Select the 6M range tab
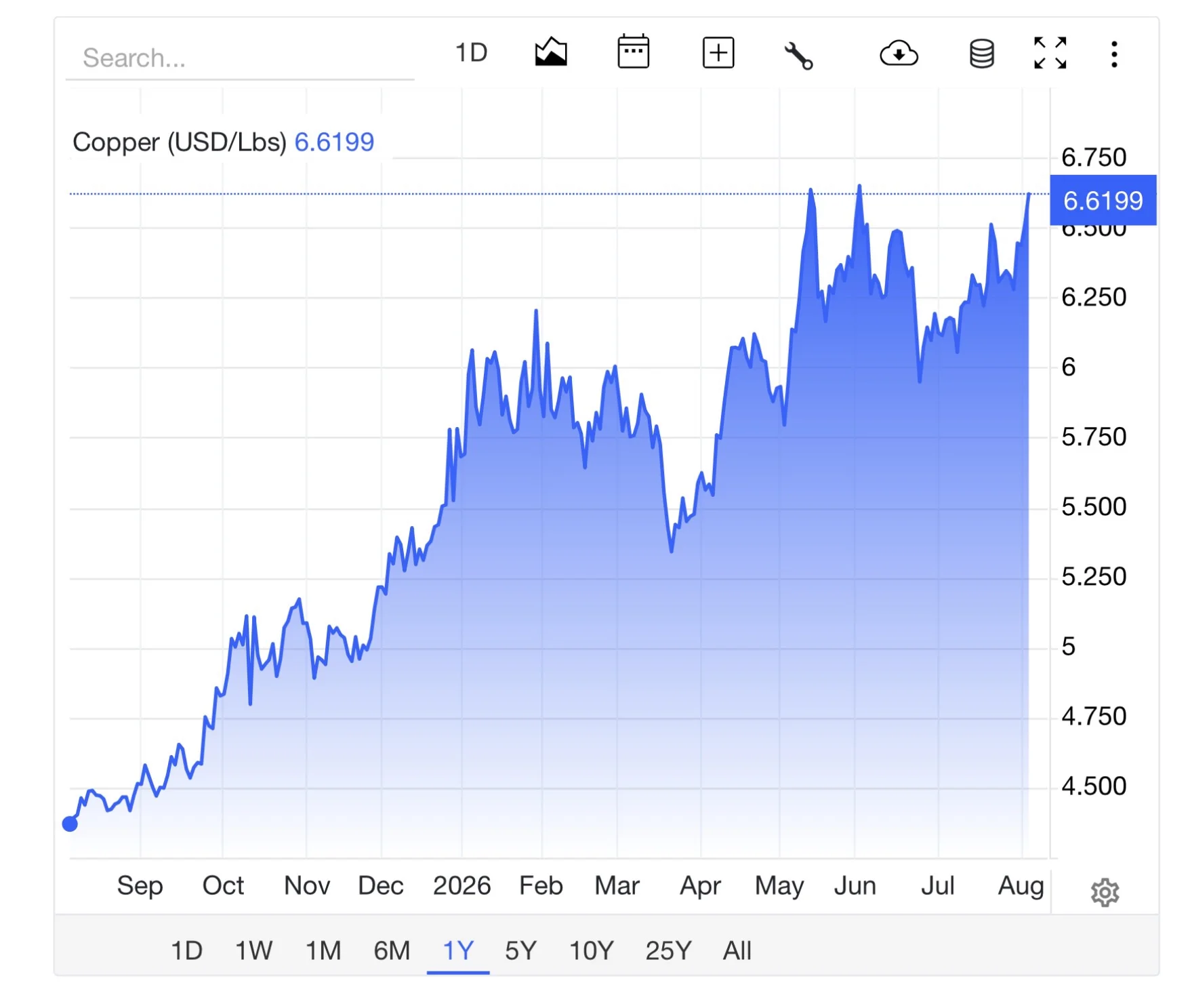This screenshot has height=1008, width=1190. (392, 950)
